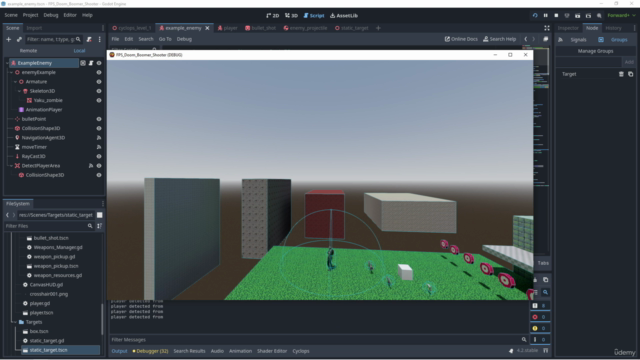
Task: Hide the Yaku_zombie mesh node
Action: [x=99, y=100]
